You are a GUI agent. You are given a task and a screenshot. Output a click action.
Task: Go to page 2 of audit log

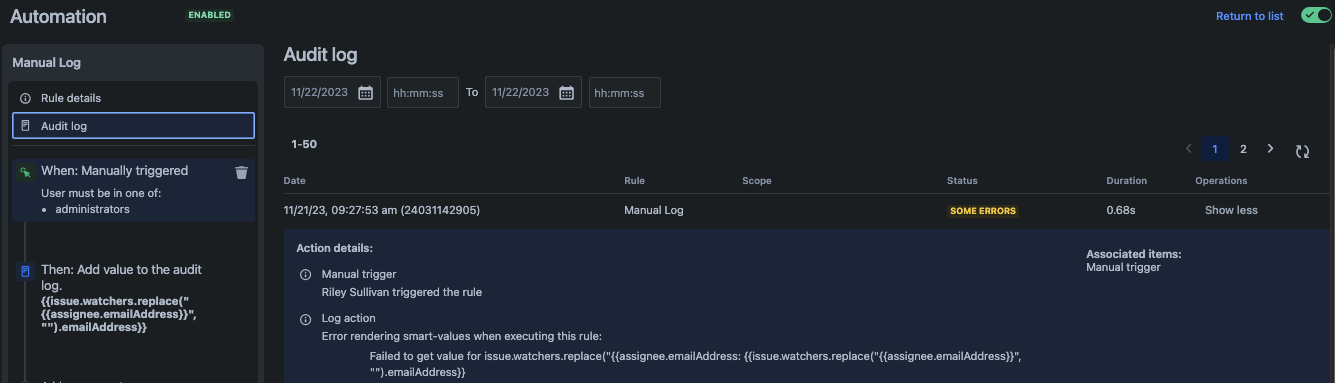coord(1243,149)
